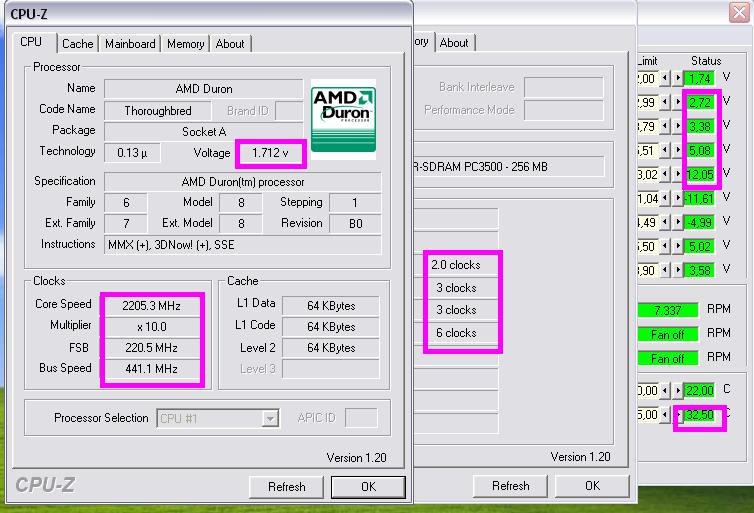The image size is (754, 513).
Task: Click left limit arrow in 2,72 V row
Action: 665,102
